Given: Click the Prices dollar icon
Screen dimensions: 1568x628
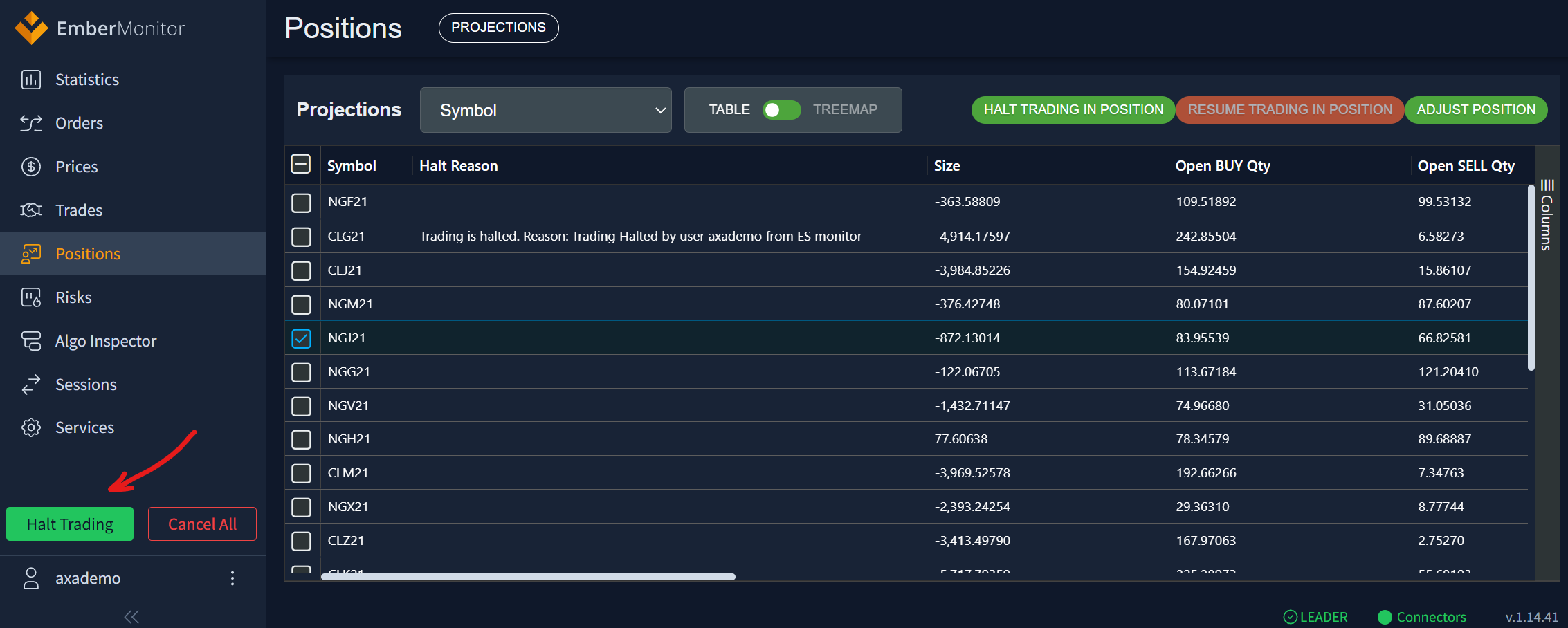Looking at the screenshot, I should point(31,167).
